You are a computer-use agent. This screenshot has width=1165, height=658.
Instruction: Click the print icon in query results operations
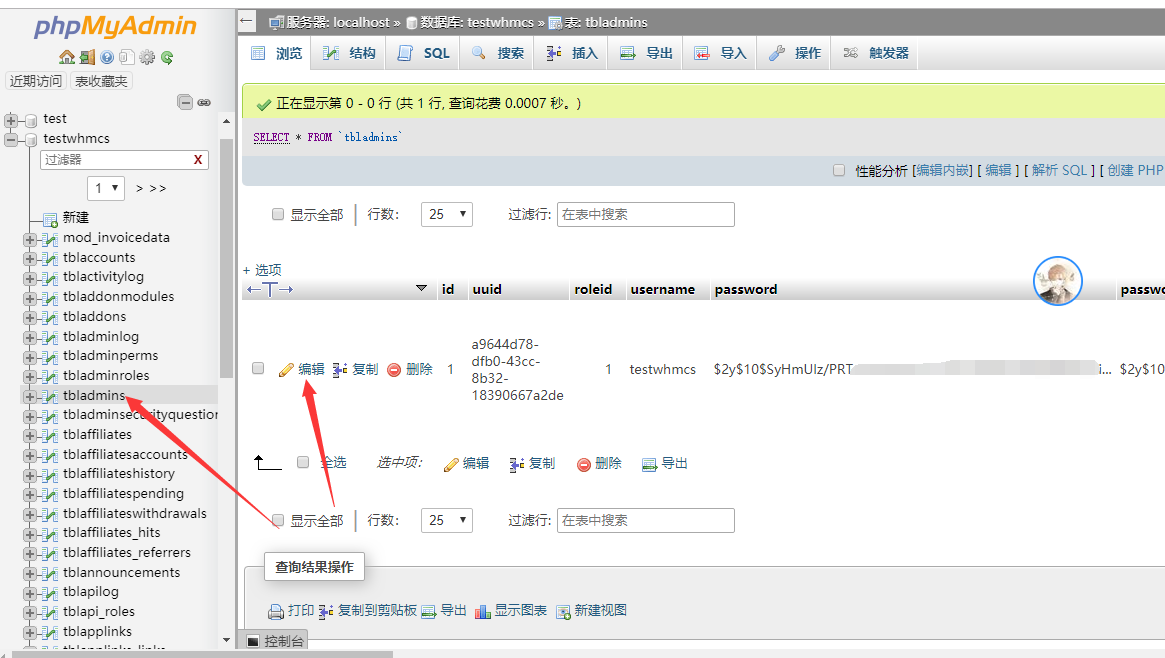276,611
